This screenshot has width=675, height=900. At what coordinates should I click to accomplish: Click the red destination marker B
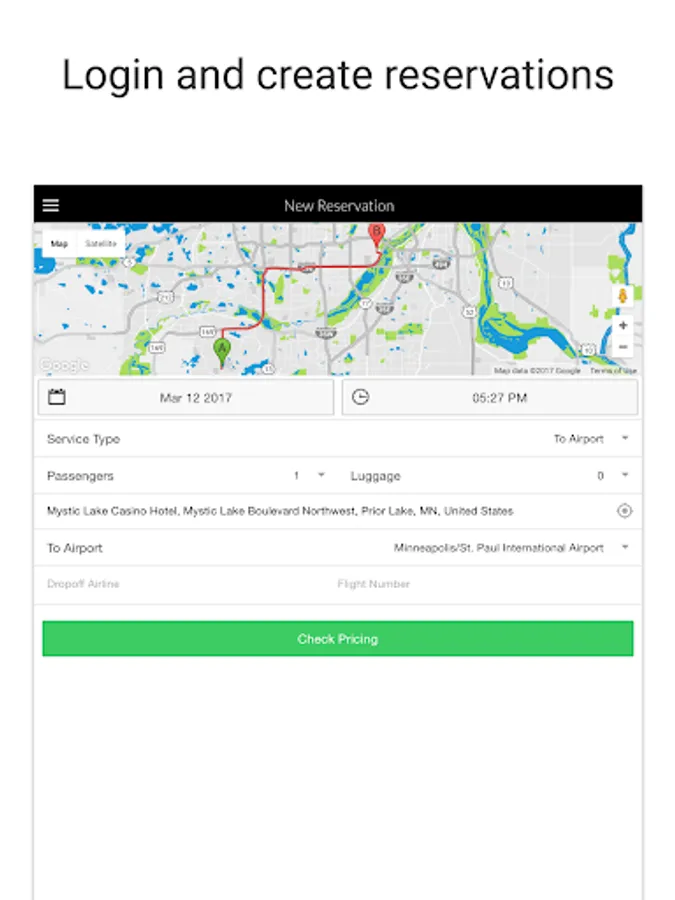pos(377,236)
